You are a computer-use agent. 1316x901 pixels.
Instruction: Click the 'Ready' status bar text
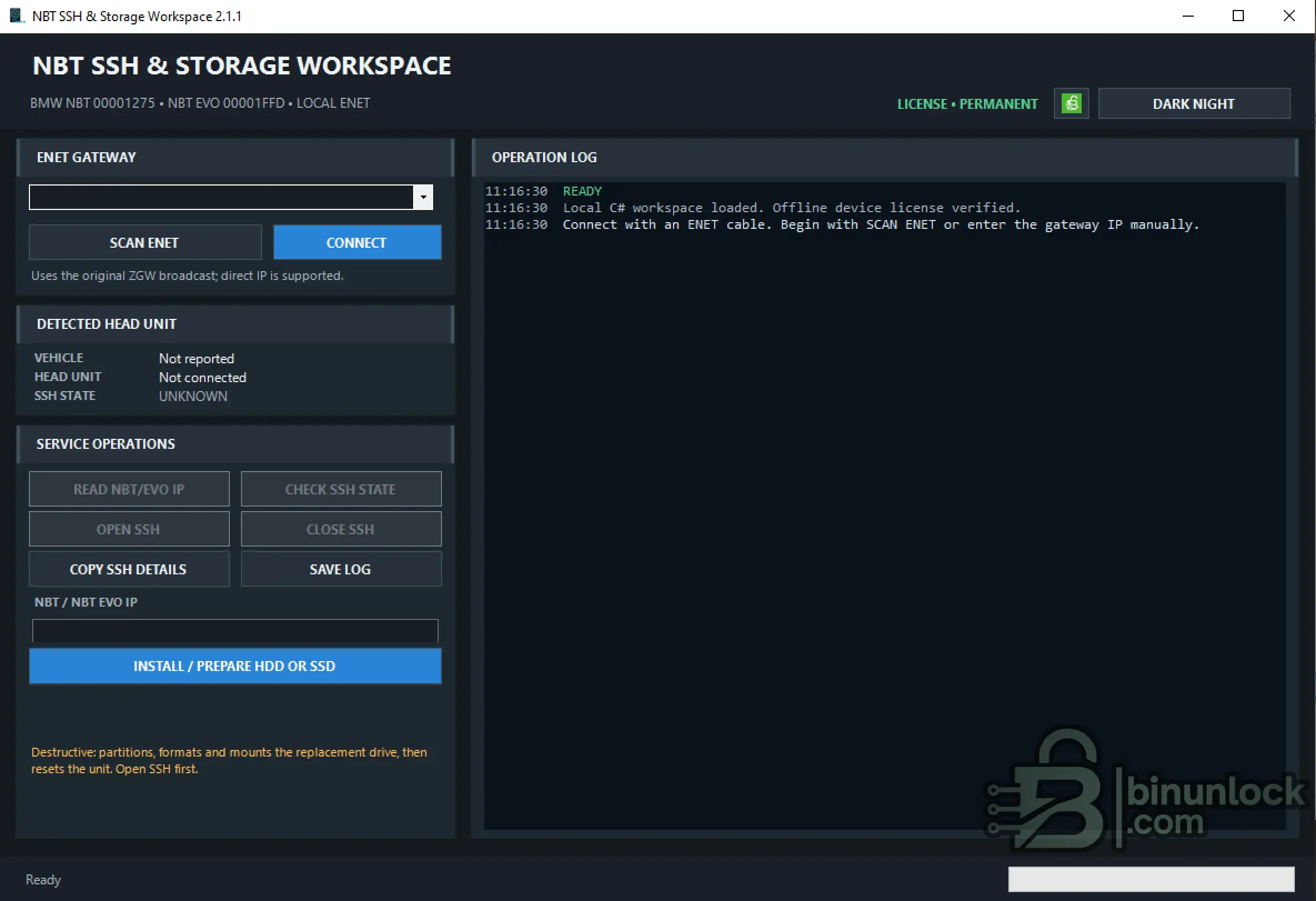(43, 879)
